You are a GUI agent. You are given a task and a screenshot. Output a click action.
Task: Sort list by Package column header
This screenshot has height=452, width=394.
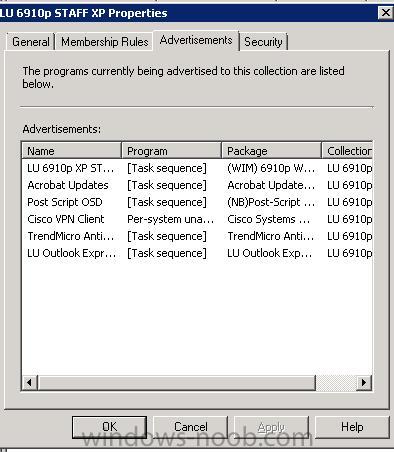tap(271, 151)
